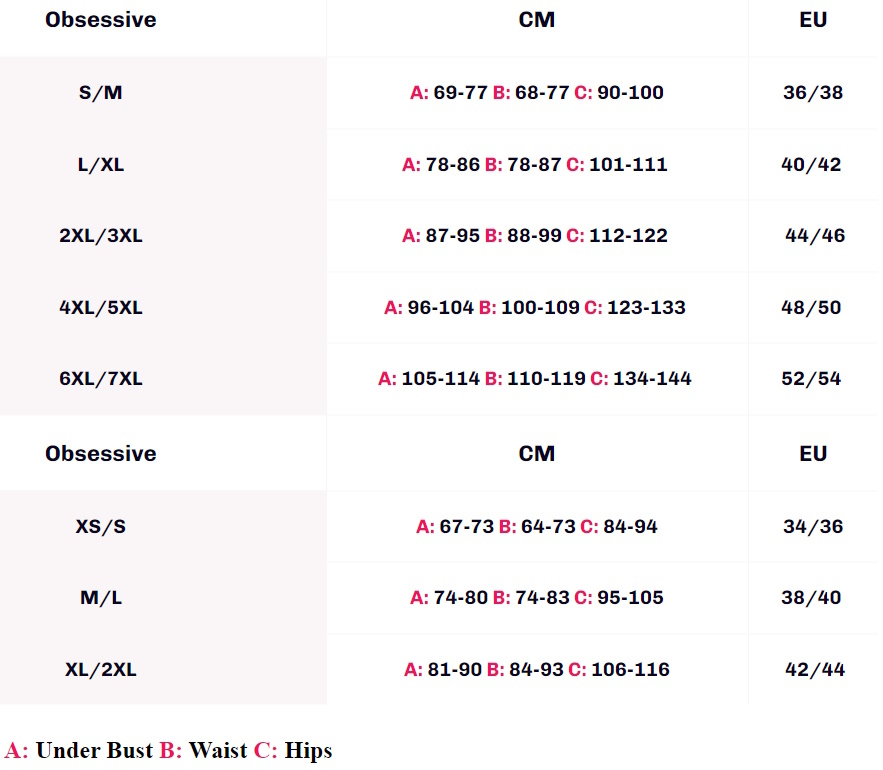
Task: Click the hips measurement 90-100
Action: (630, 93)
